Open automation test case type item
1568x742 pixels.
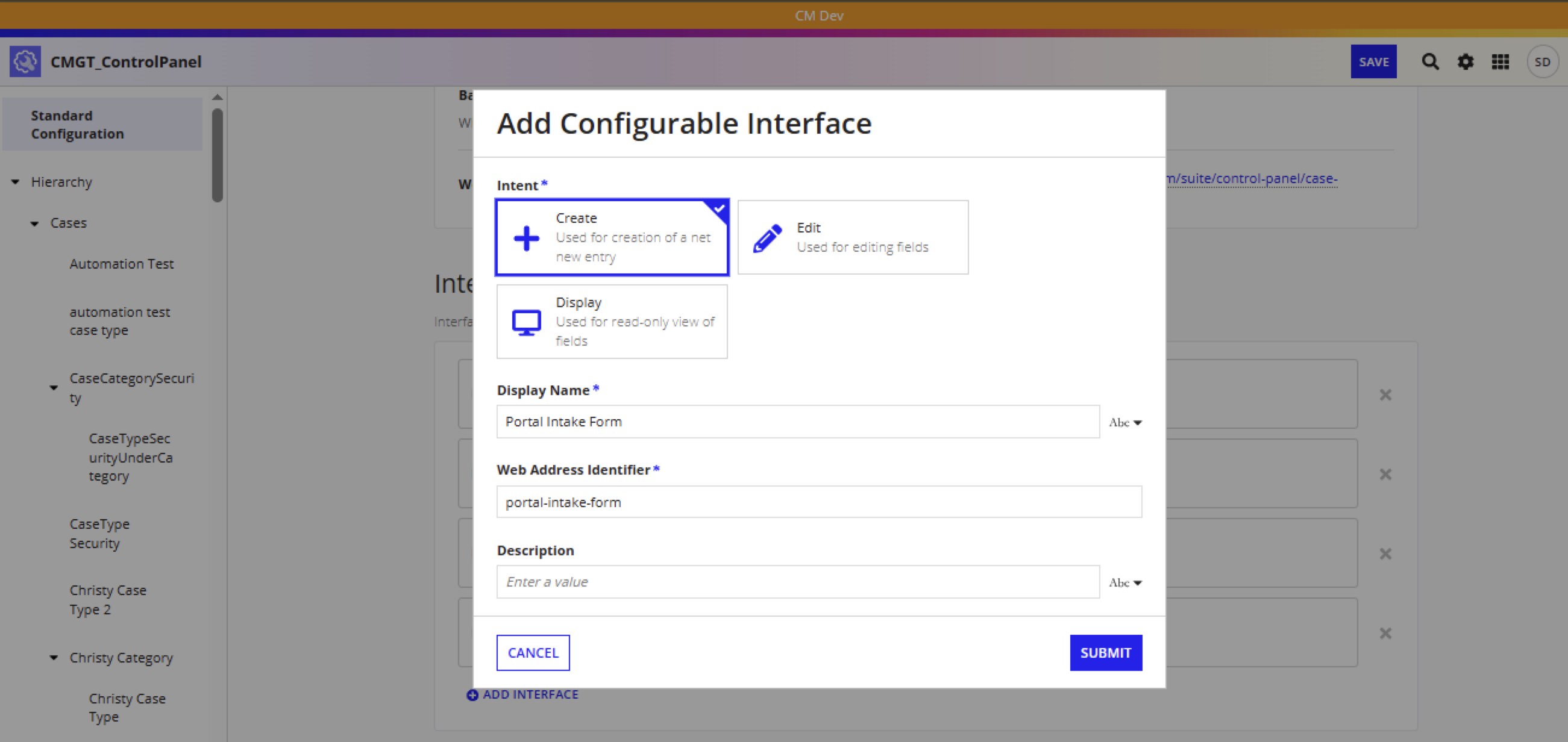[119, 321]
